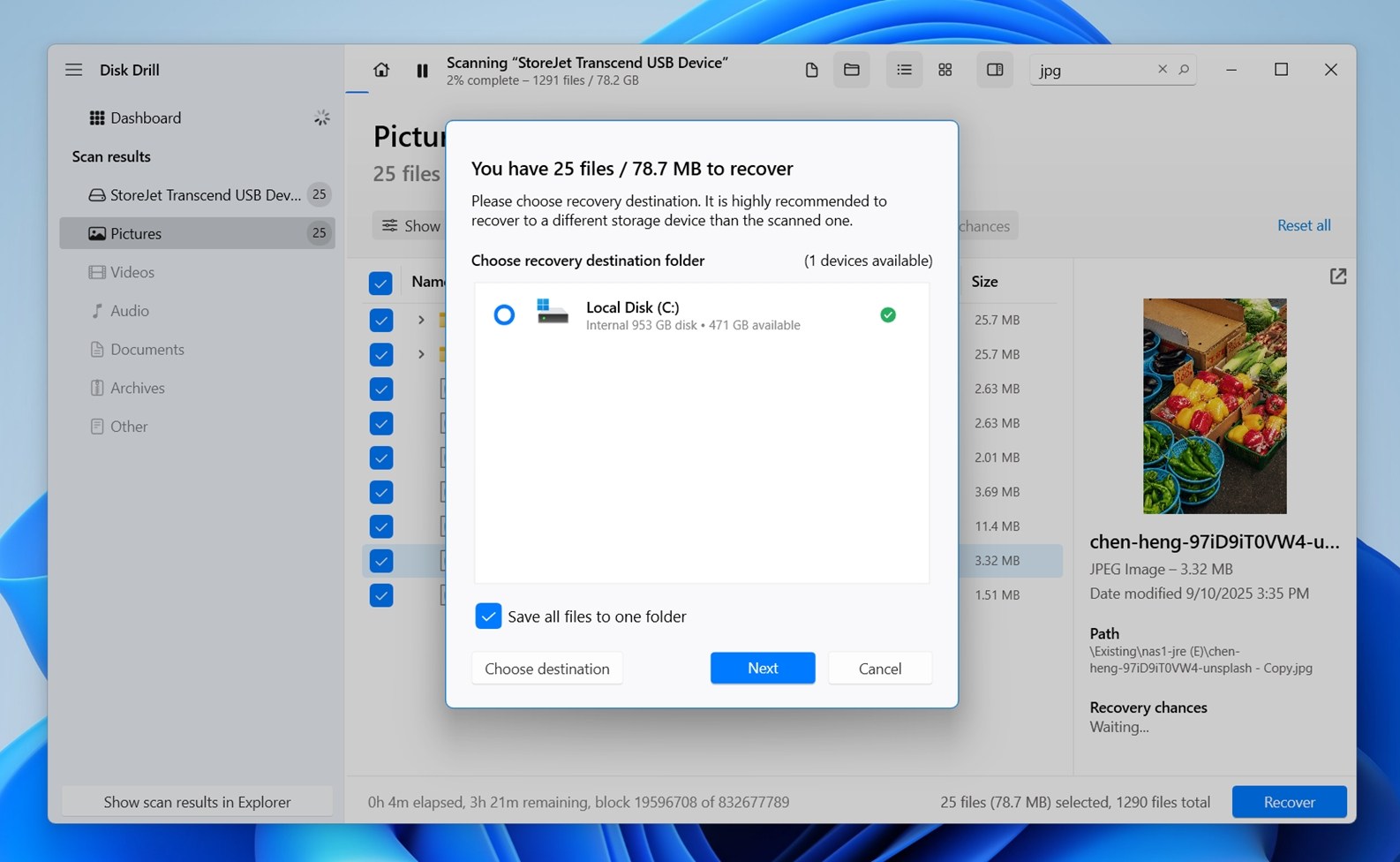Click the Size column header
Image resolution: width=1400 pixels, height=862 pixels.
(984, 282)
